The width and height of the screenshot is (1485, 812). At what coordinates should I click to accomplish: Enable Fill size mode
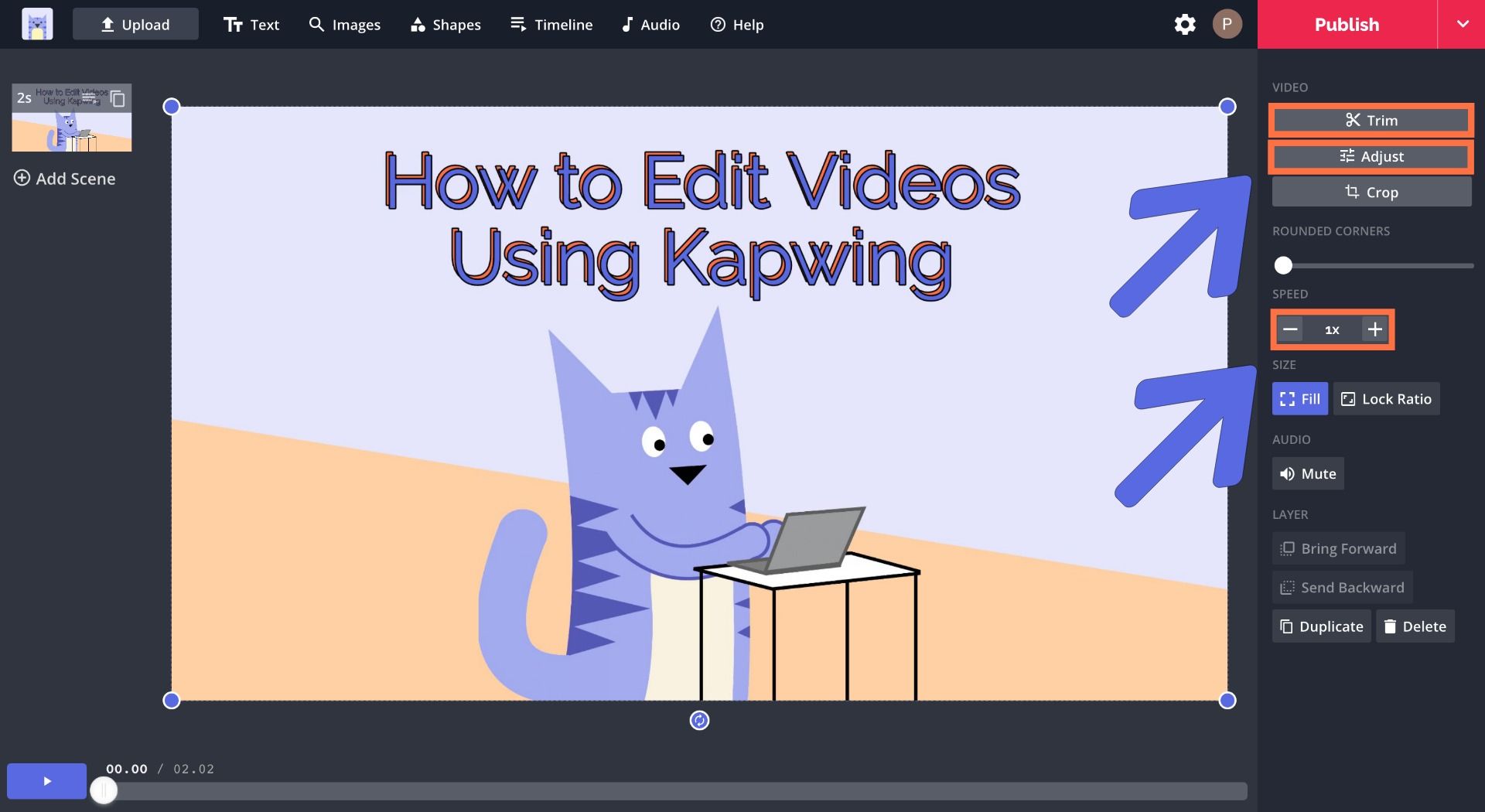pyautogui.click(x=1299, y=399)
